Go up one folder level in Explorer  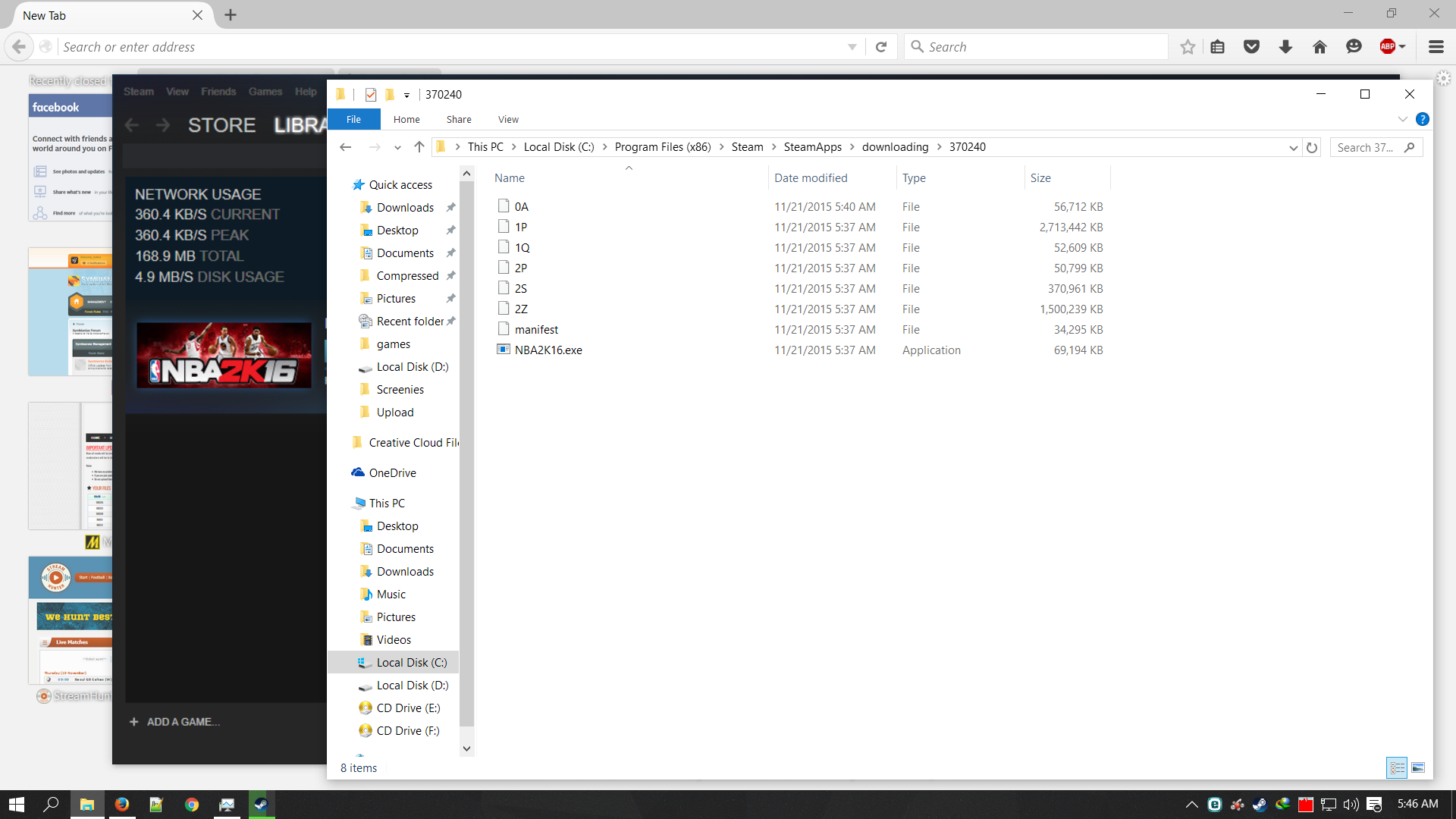tap(419, 147)
